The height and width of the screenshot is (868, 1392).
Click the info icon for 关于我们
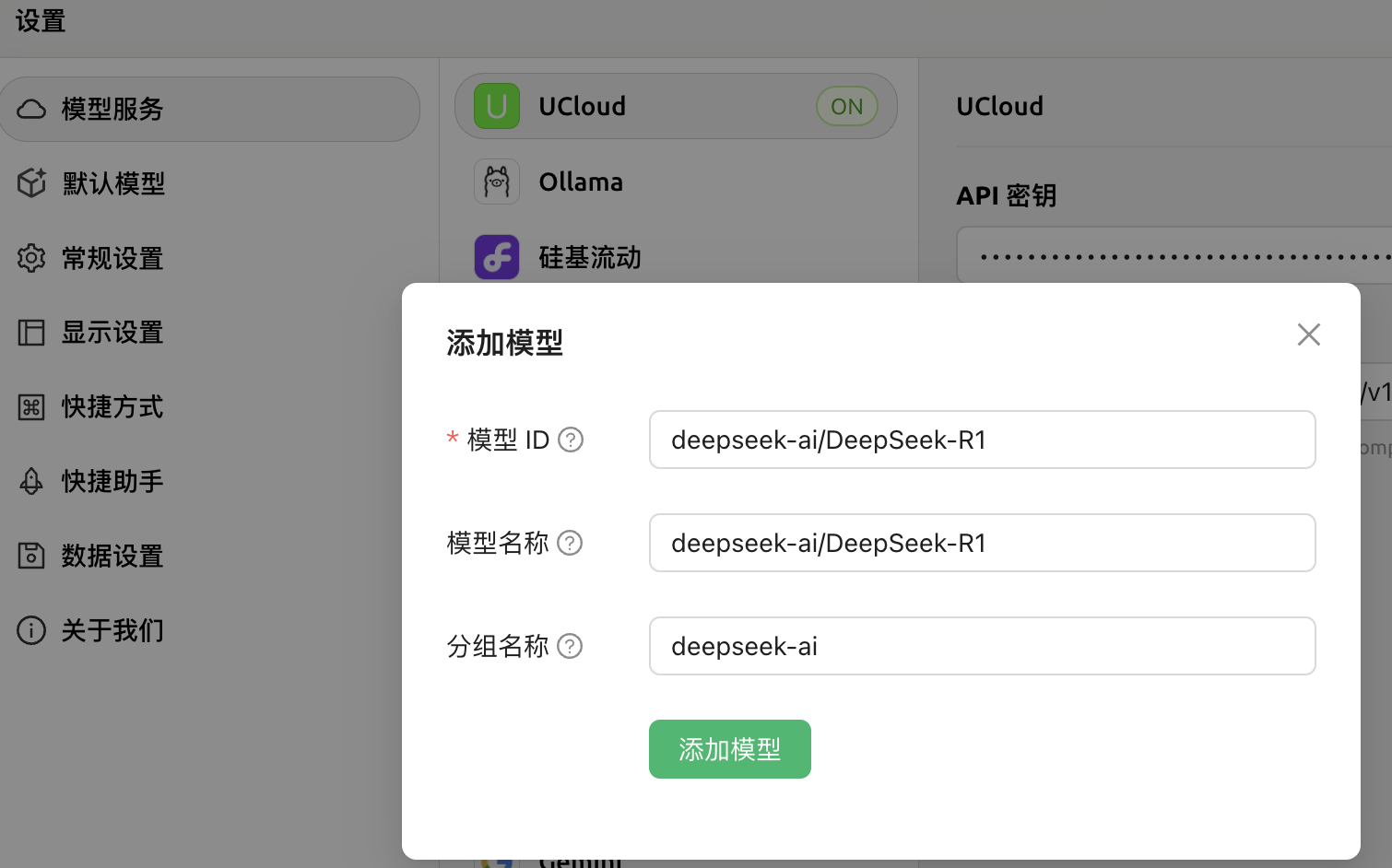point(31,630)
